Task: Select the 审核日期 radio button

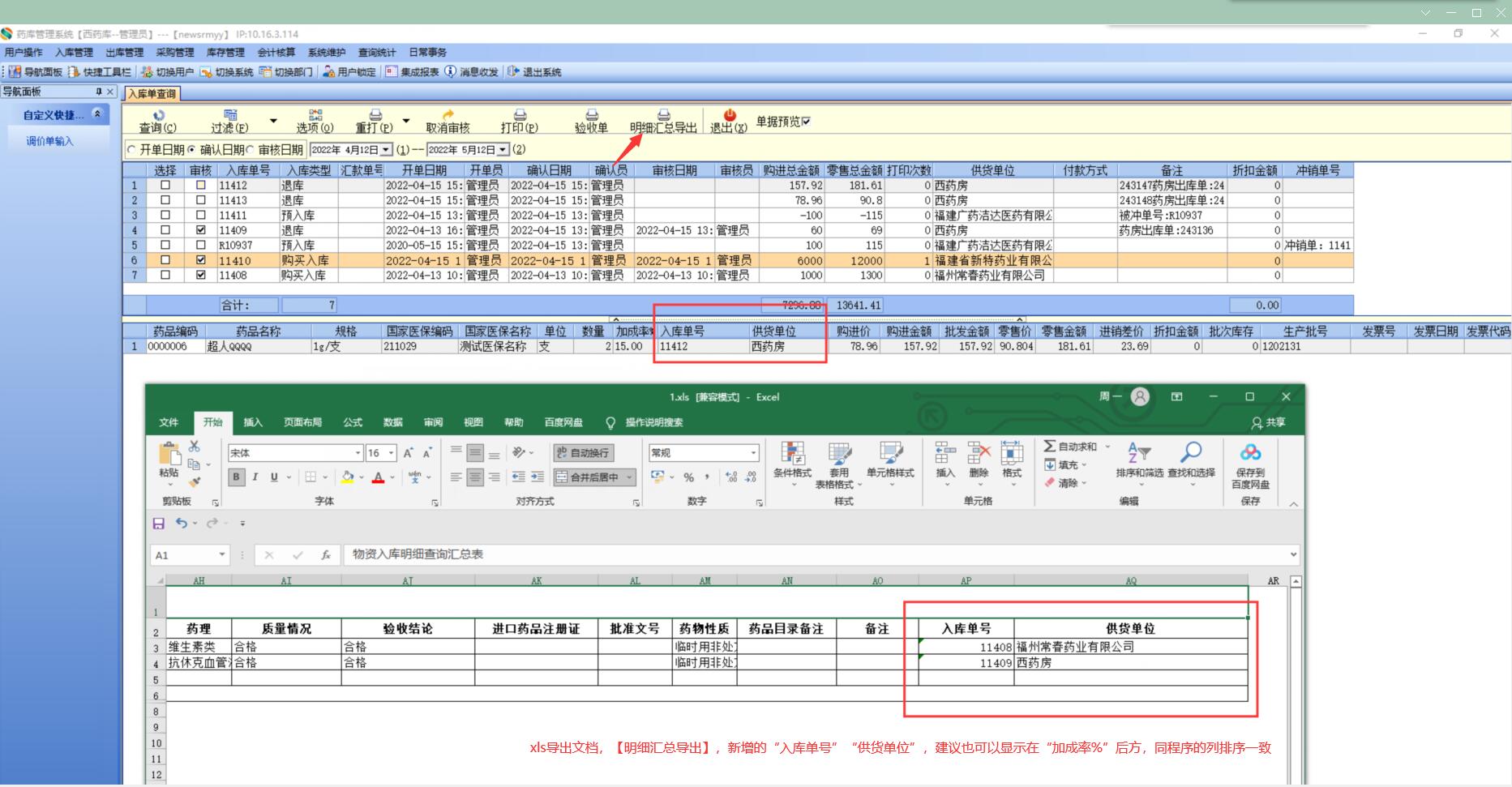Action: (x=250, y=150)
